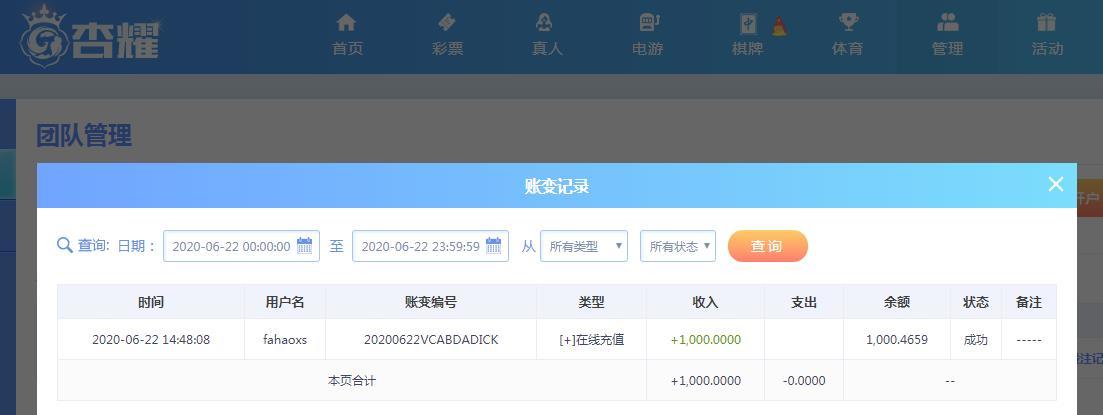The height and width of the screenshot is (415, 1103).
Task: Go to 真人 menu label
Action: pos(547,49)
